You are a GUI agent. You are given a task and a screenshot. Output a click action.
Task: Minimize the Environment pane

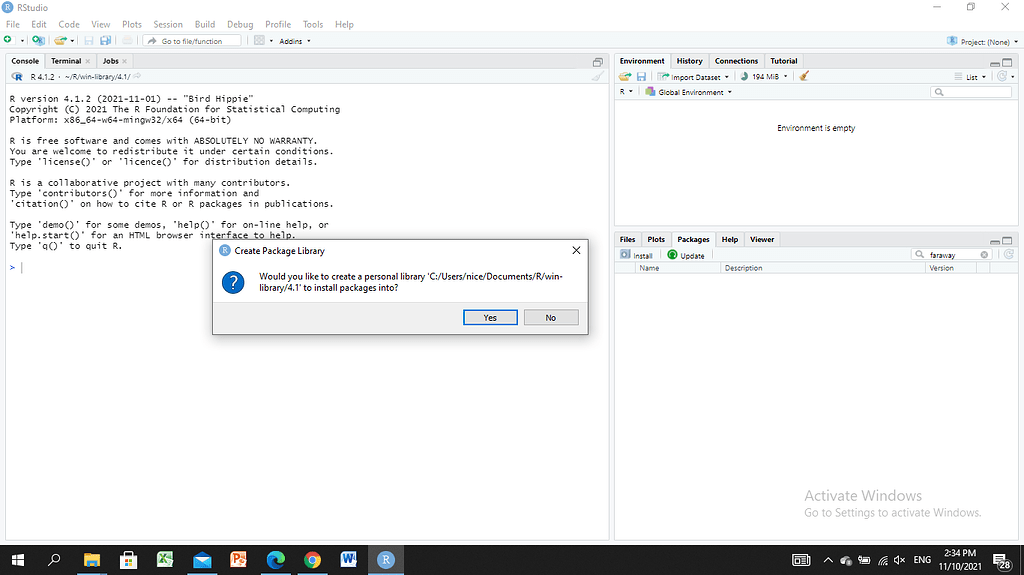[995, 64]
